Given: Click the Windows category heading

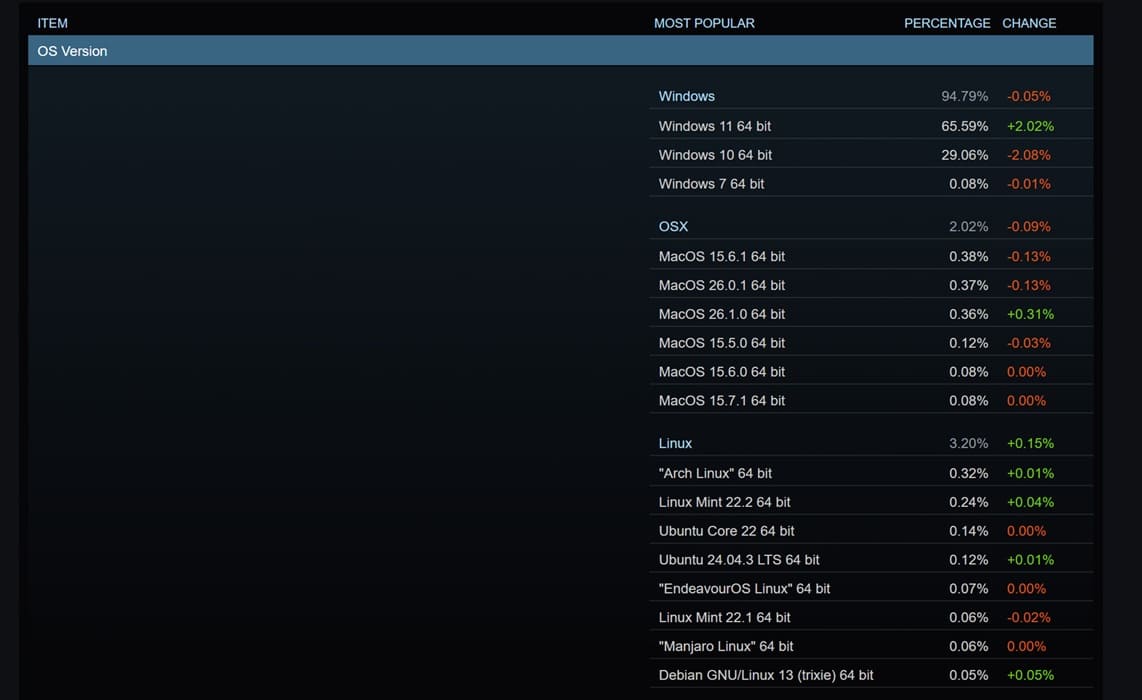Looking at the screenshot, I should (x=686, y=96).
